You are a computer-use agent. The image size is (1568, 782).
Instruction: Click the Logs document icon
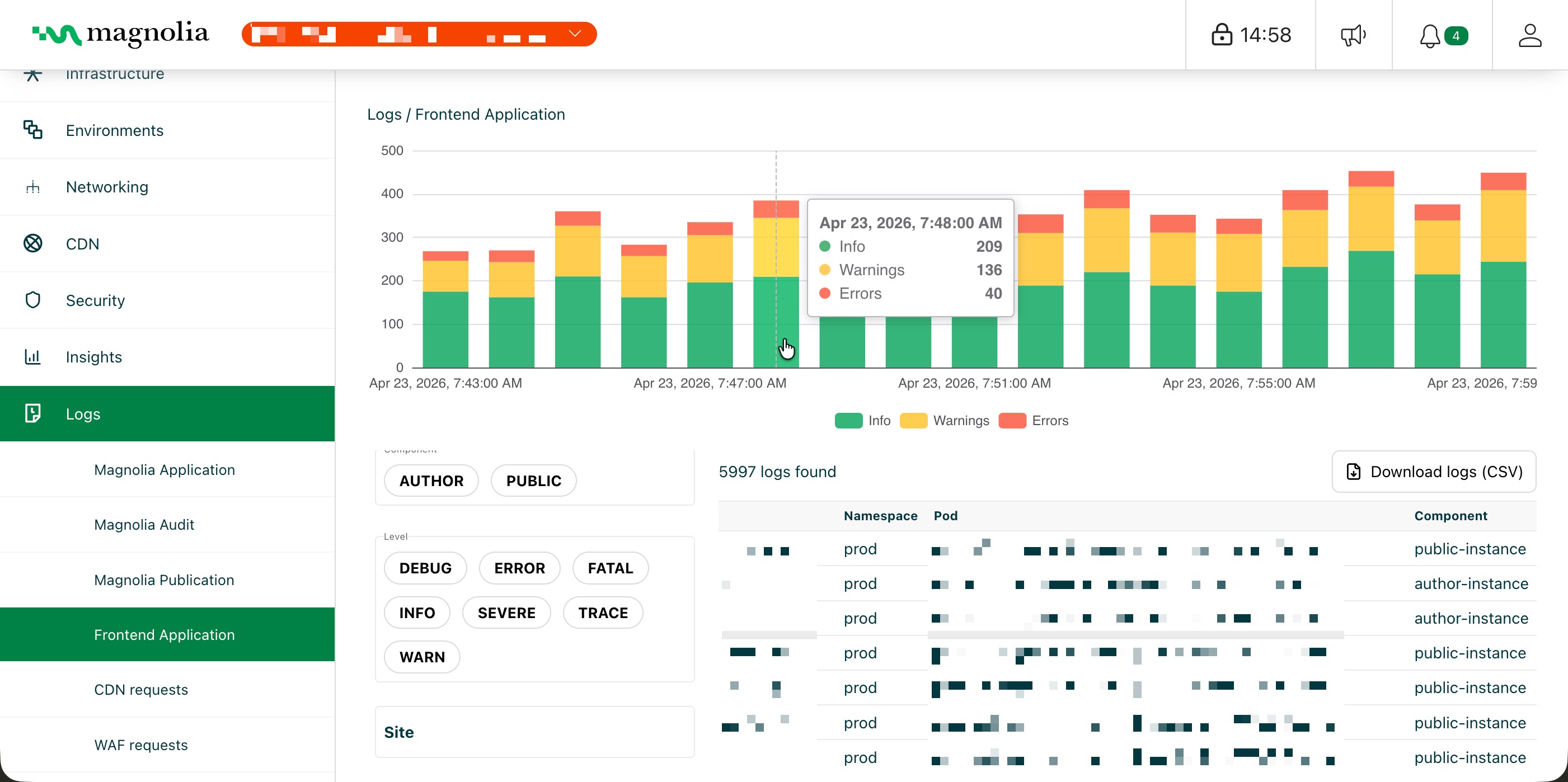click(33, 413)
